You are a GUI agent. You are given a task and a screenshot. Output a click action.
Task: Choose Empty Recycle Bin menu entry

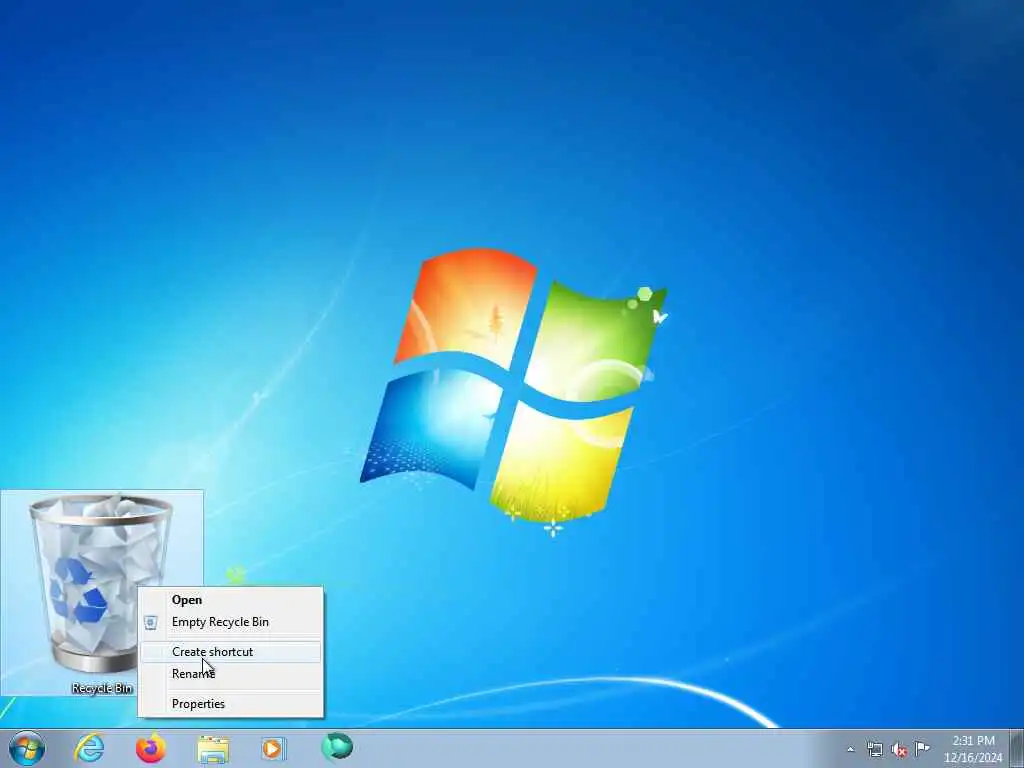[x=231, y=622]
